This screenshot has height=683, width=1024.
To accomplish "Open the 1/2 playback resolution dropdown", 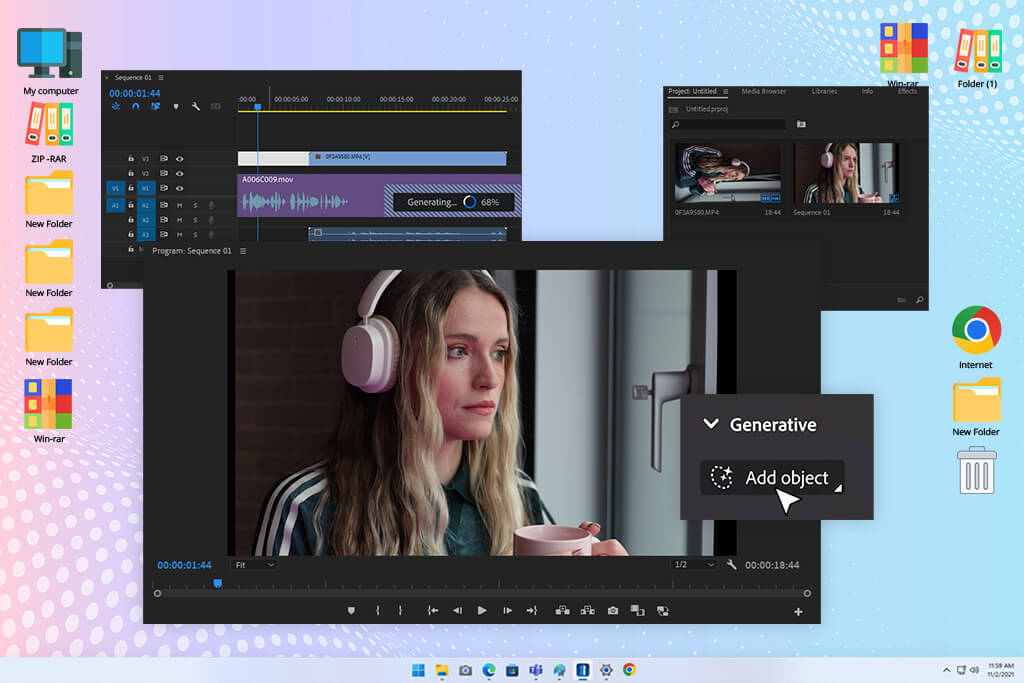I will tap(694, 565).
